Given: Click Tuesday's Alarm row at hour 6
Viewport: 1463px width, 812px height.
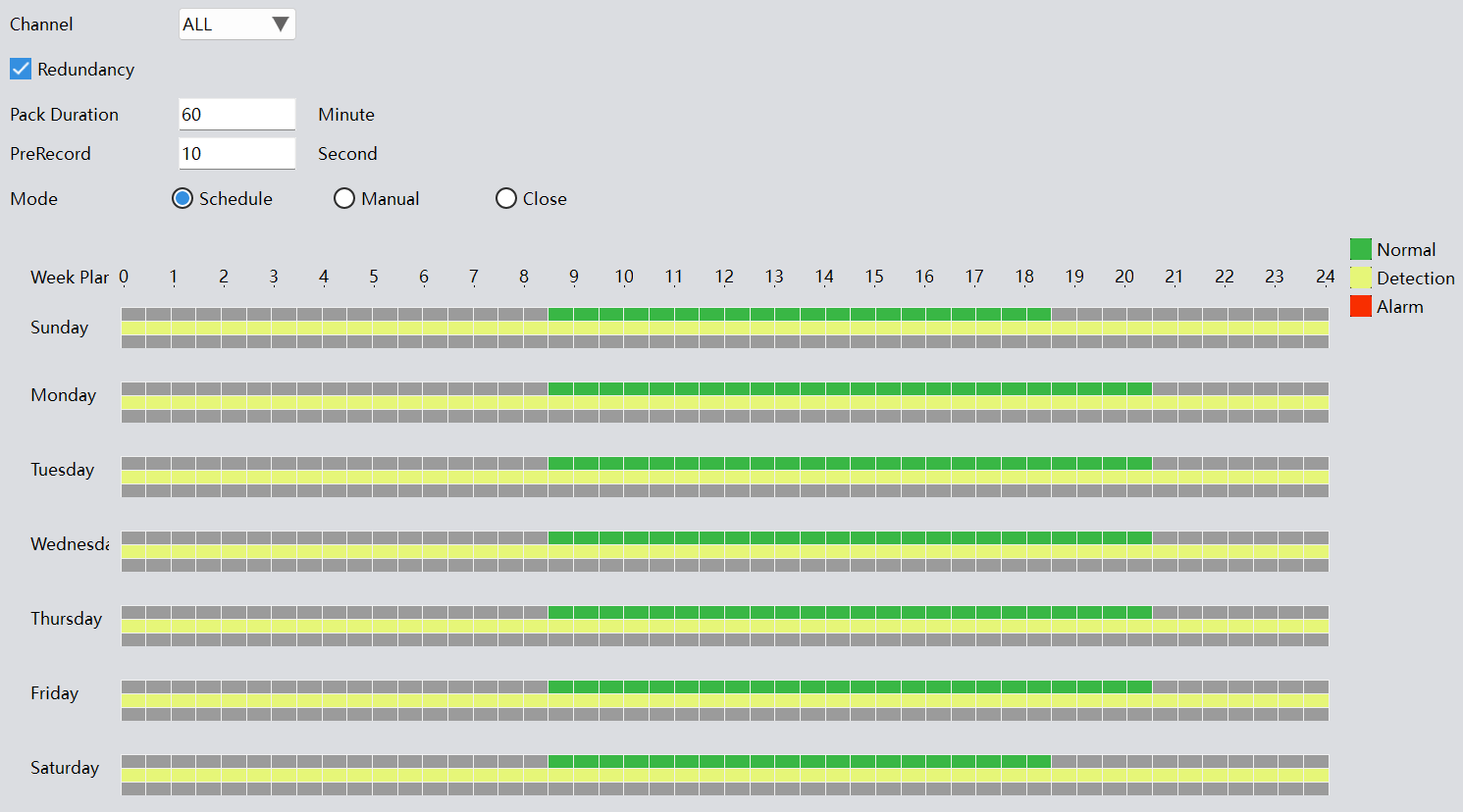Looking at the screenshot, I should click(x=435, y=490).
